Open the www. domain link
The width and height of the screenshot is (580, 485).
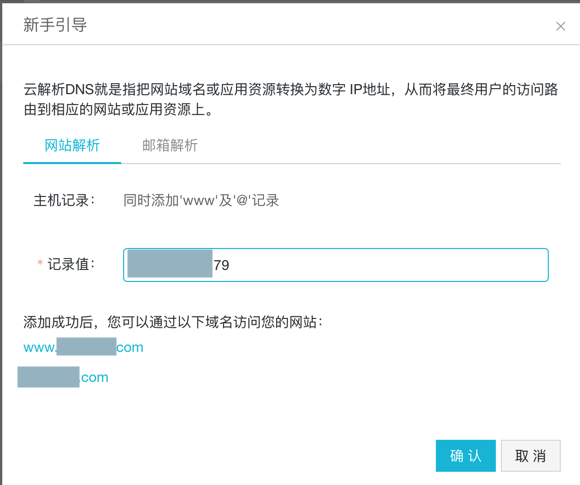pyautogui.click(x=83, y=347)
